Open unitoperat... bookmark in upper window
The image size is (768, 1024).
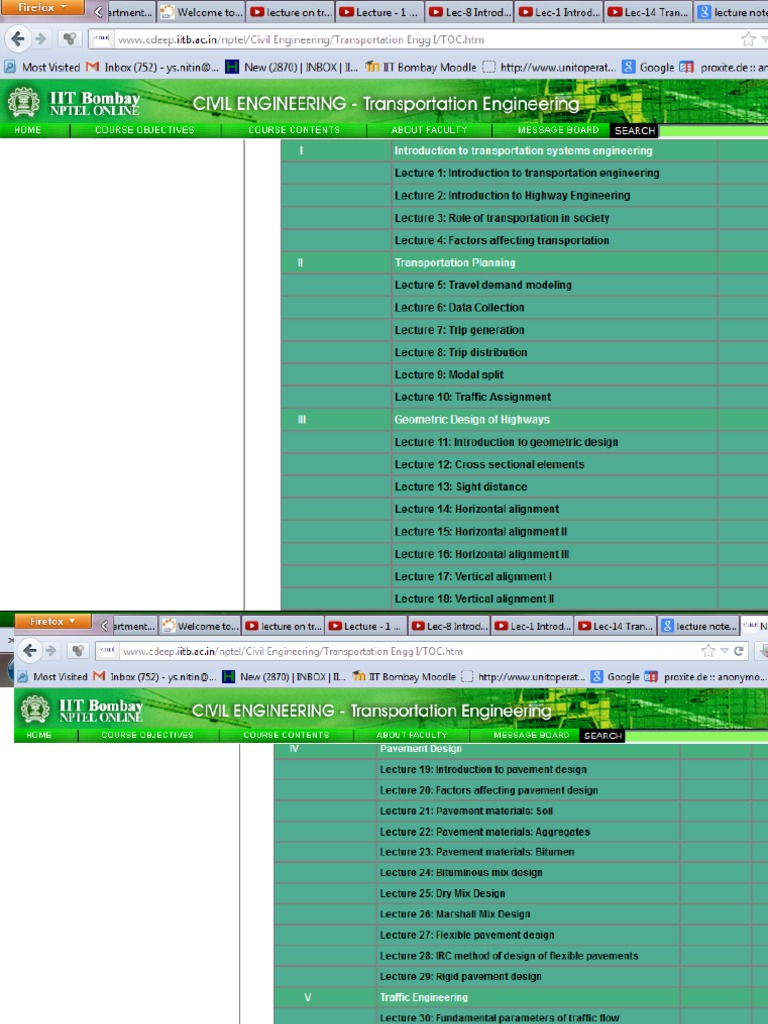549,67
